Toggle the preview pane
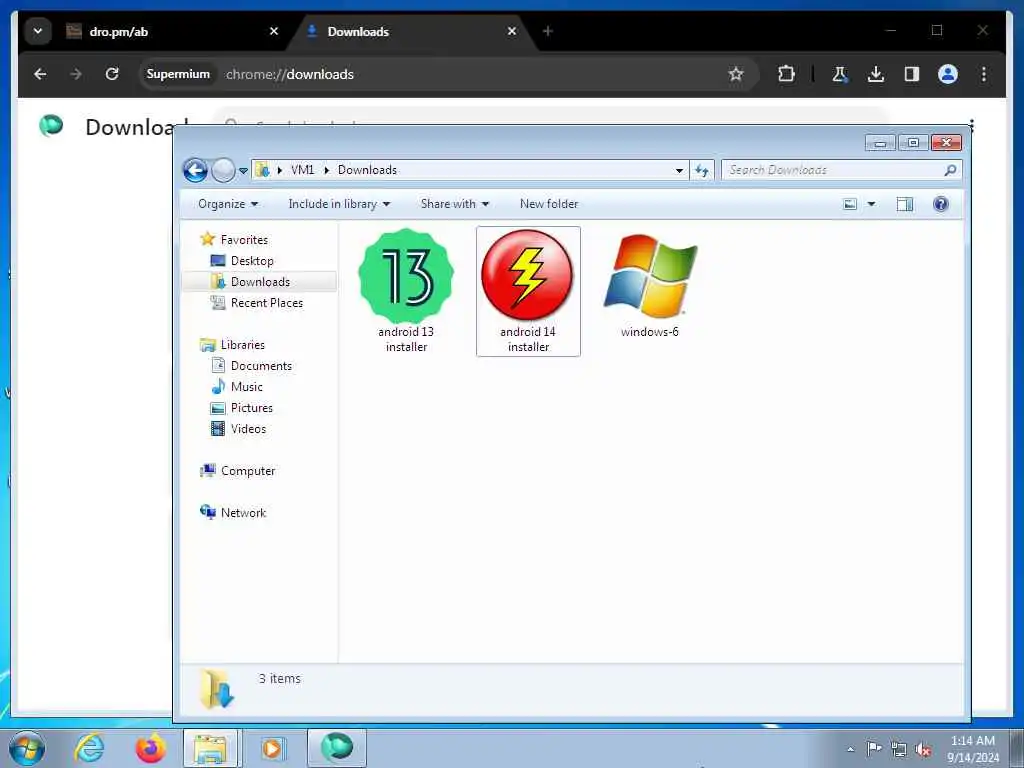This screenshot has width=1024, height=768. [904, 204]
